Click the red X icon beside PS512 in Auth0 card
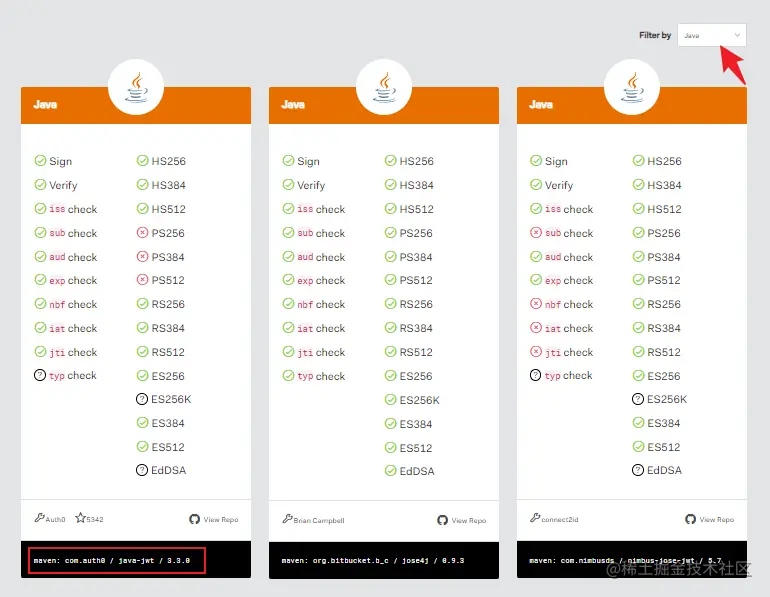The width and height of the screenshot is (770, 597). tap(142, 280)
